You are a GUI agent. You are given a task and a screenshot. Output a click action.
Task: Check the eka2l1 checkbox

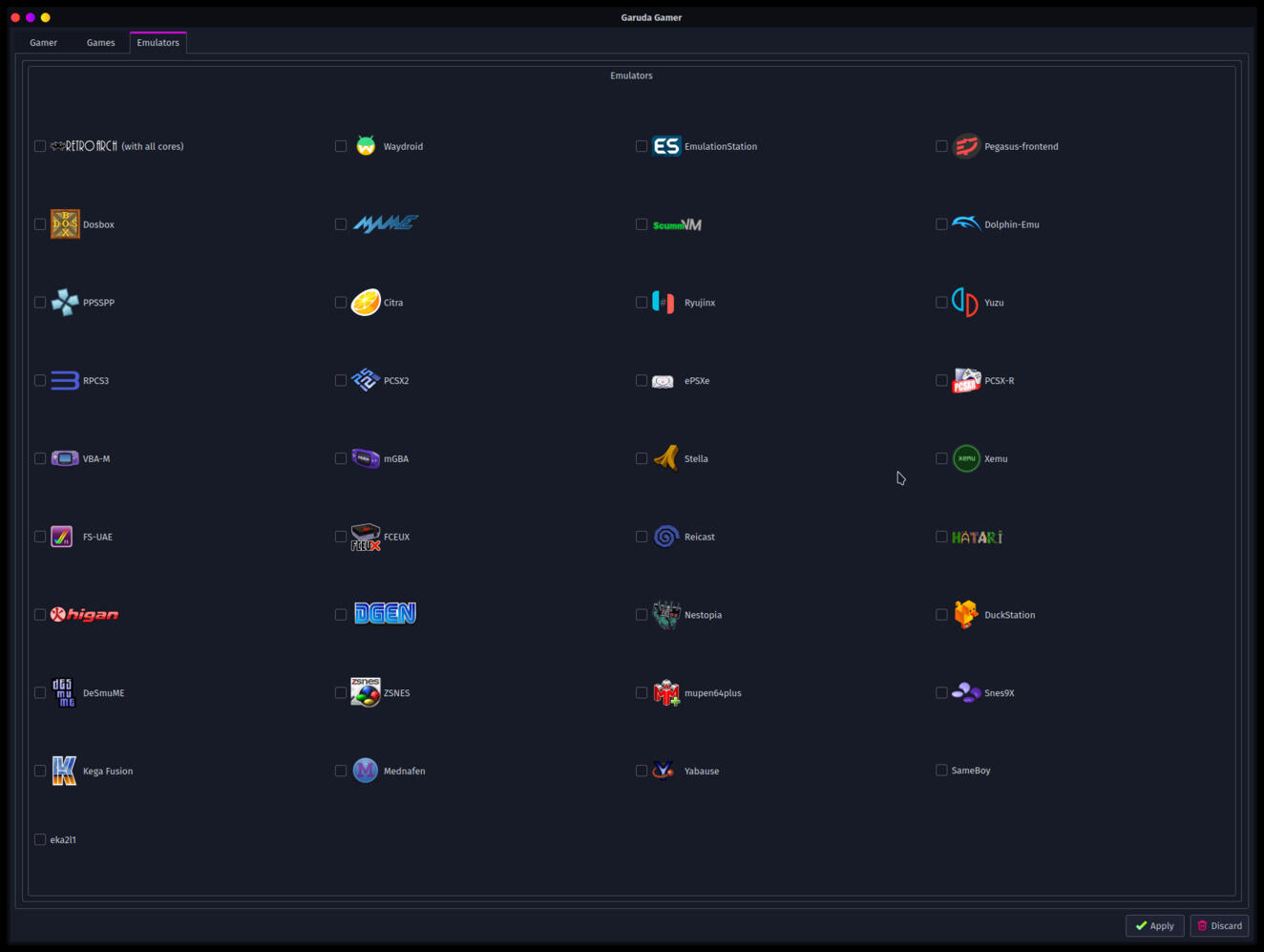(40, 840)
